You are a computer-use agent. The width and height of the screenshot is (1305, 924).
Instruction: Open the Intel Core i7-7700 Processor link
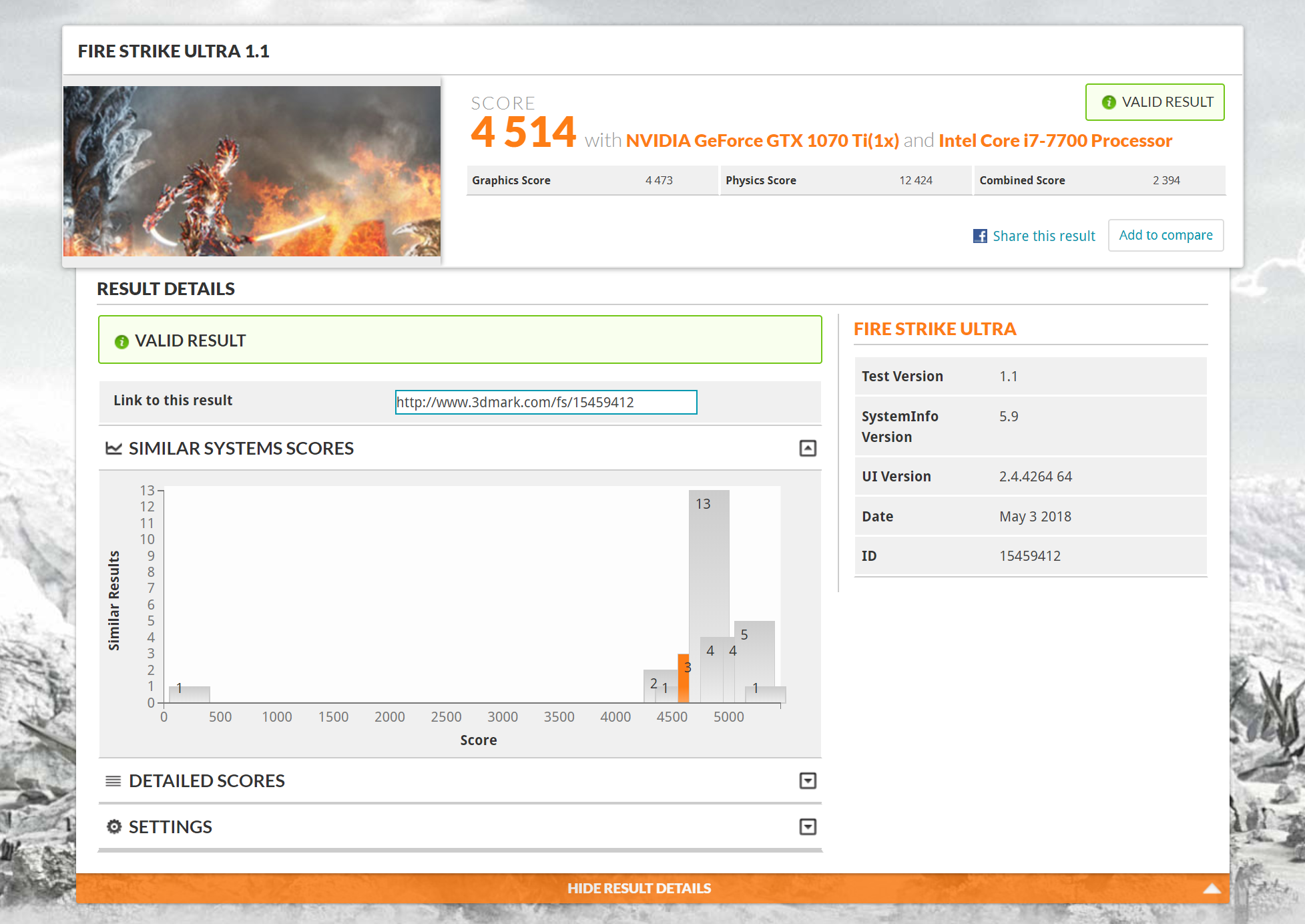[x=1055, y=141]
